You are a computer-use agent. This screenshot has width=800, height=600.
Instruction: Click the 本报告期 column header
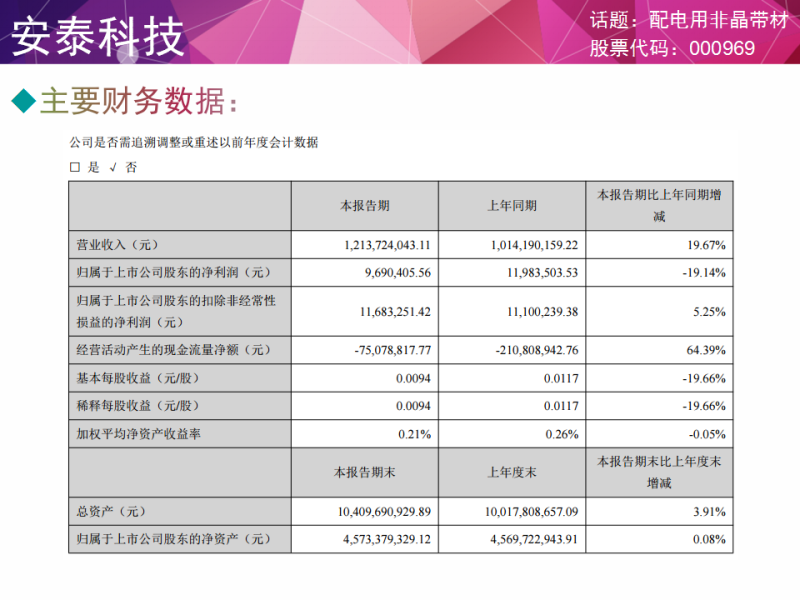(365, 206)
